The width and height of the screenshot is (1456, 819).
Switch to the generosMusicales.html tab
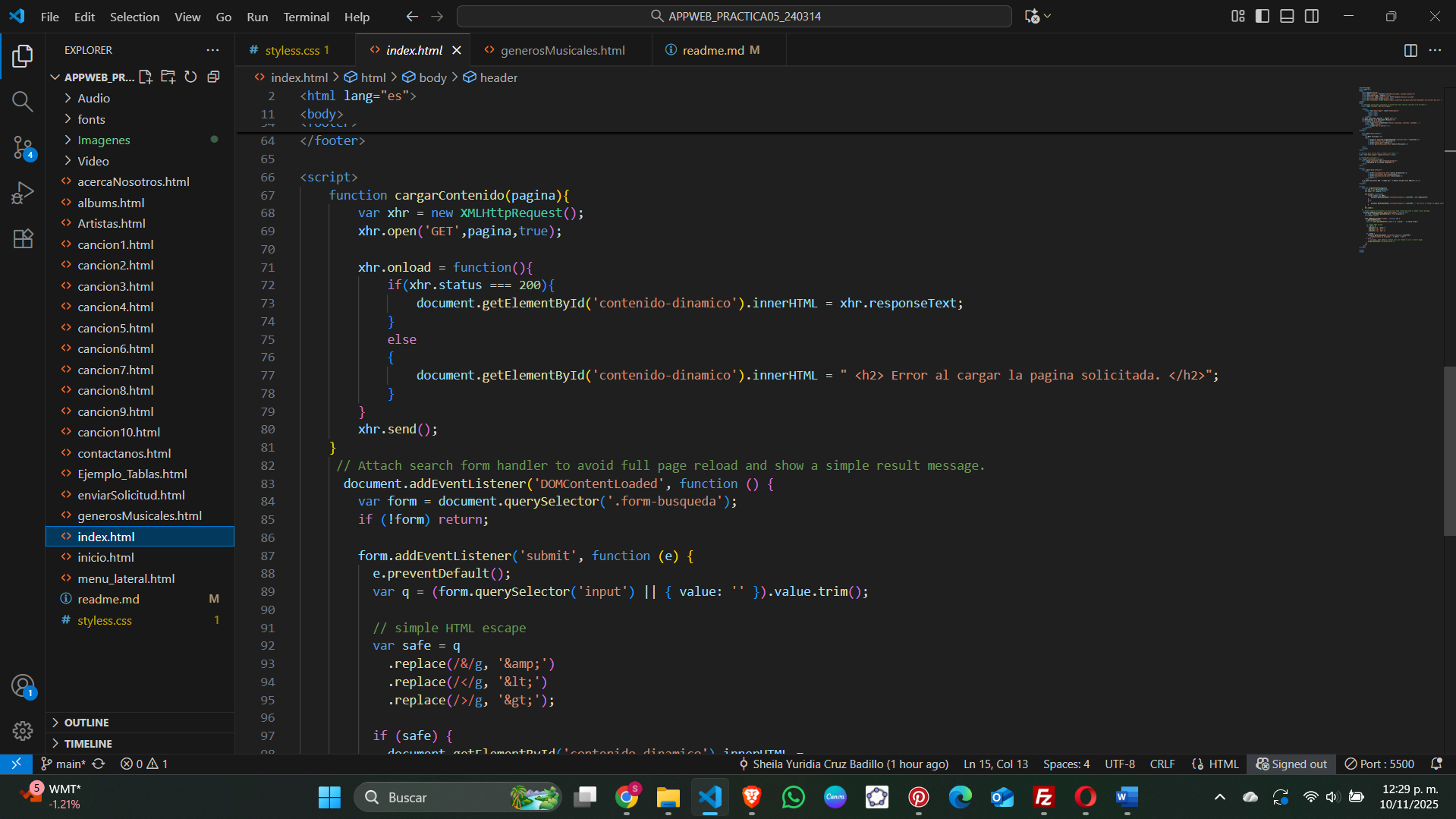point(562,50)
